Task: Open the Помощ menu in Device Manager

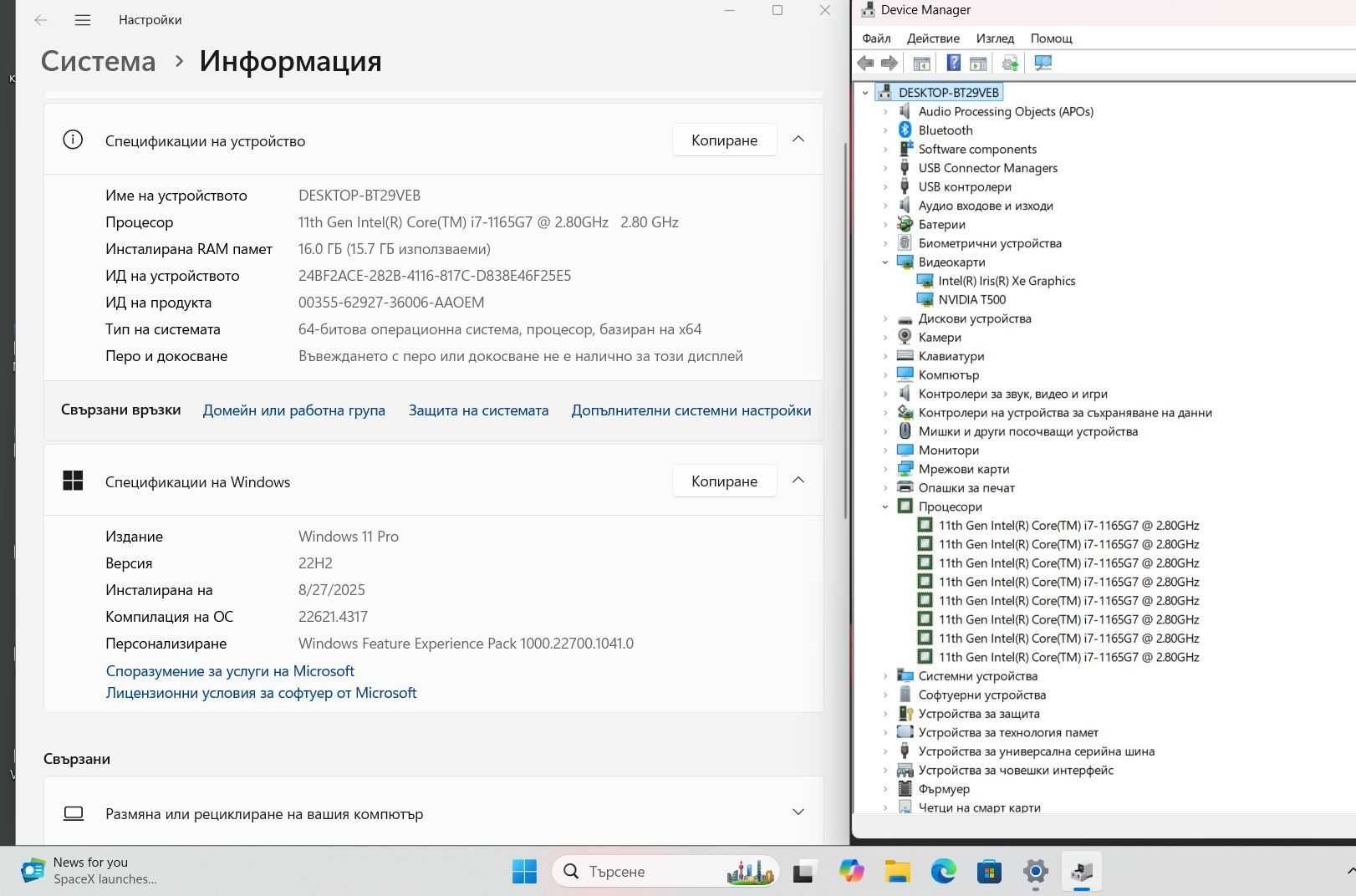Action: coord(1051,38)
